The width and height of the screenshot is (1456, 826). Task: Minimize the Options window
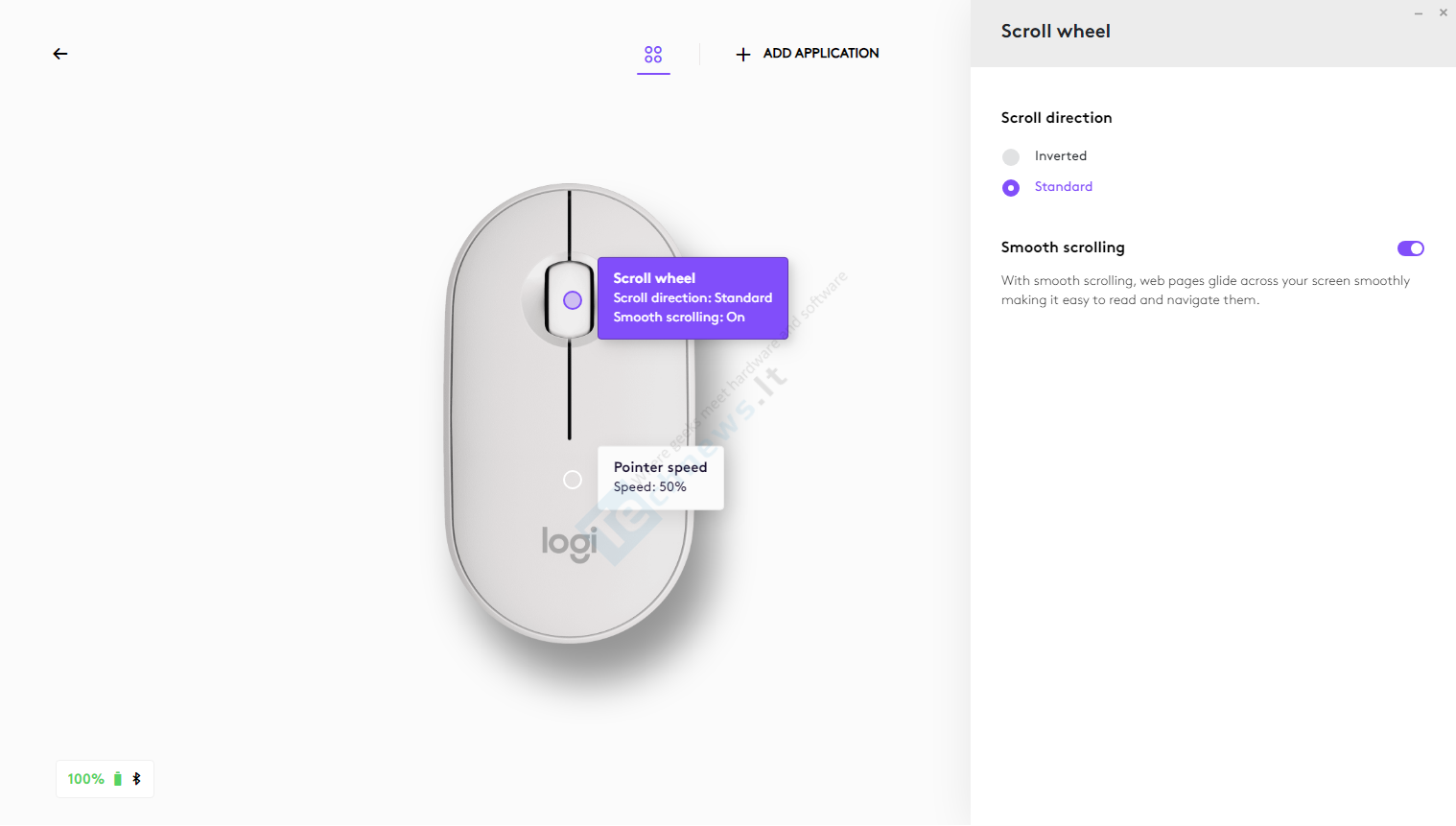click(x=1418, y=13)
